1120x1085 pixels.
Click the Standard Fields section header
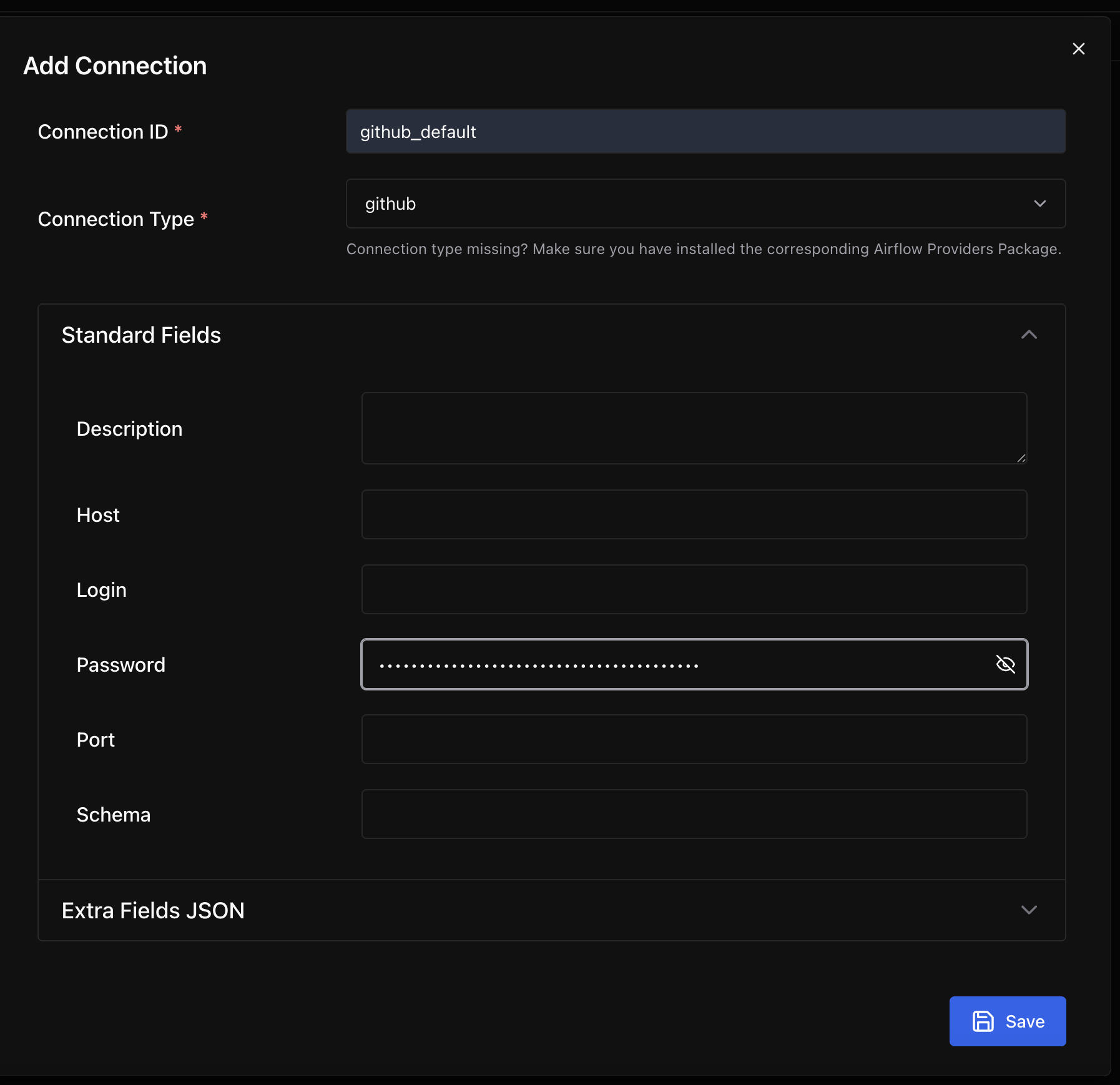pyautogui.click(x=141, y=335)
